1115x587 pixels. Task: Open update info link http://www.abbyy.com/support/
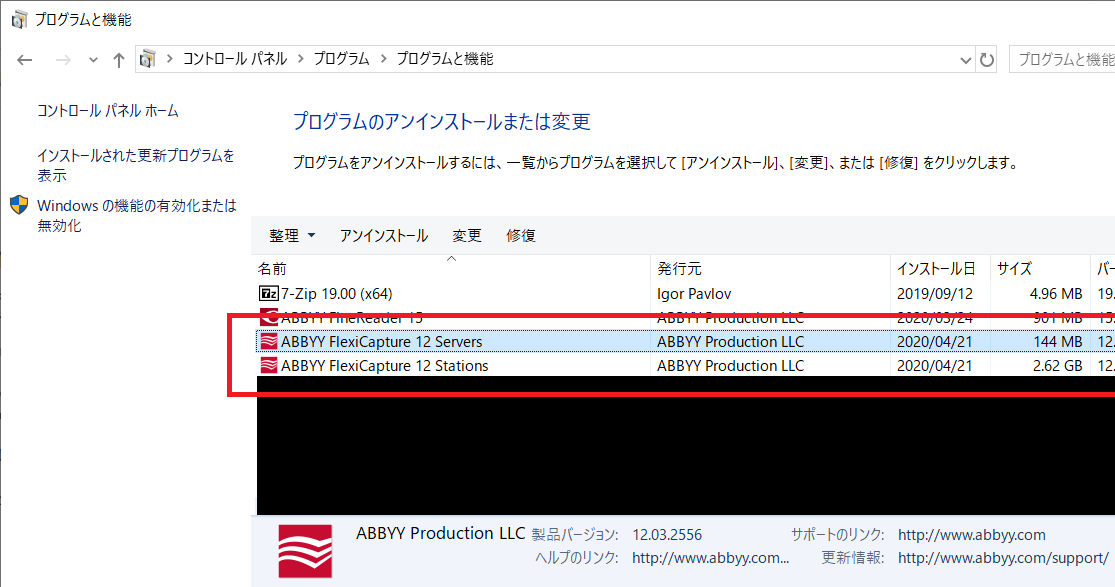pos(1003,558)
